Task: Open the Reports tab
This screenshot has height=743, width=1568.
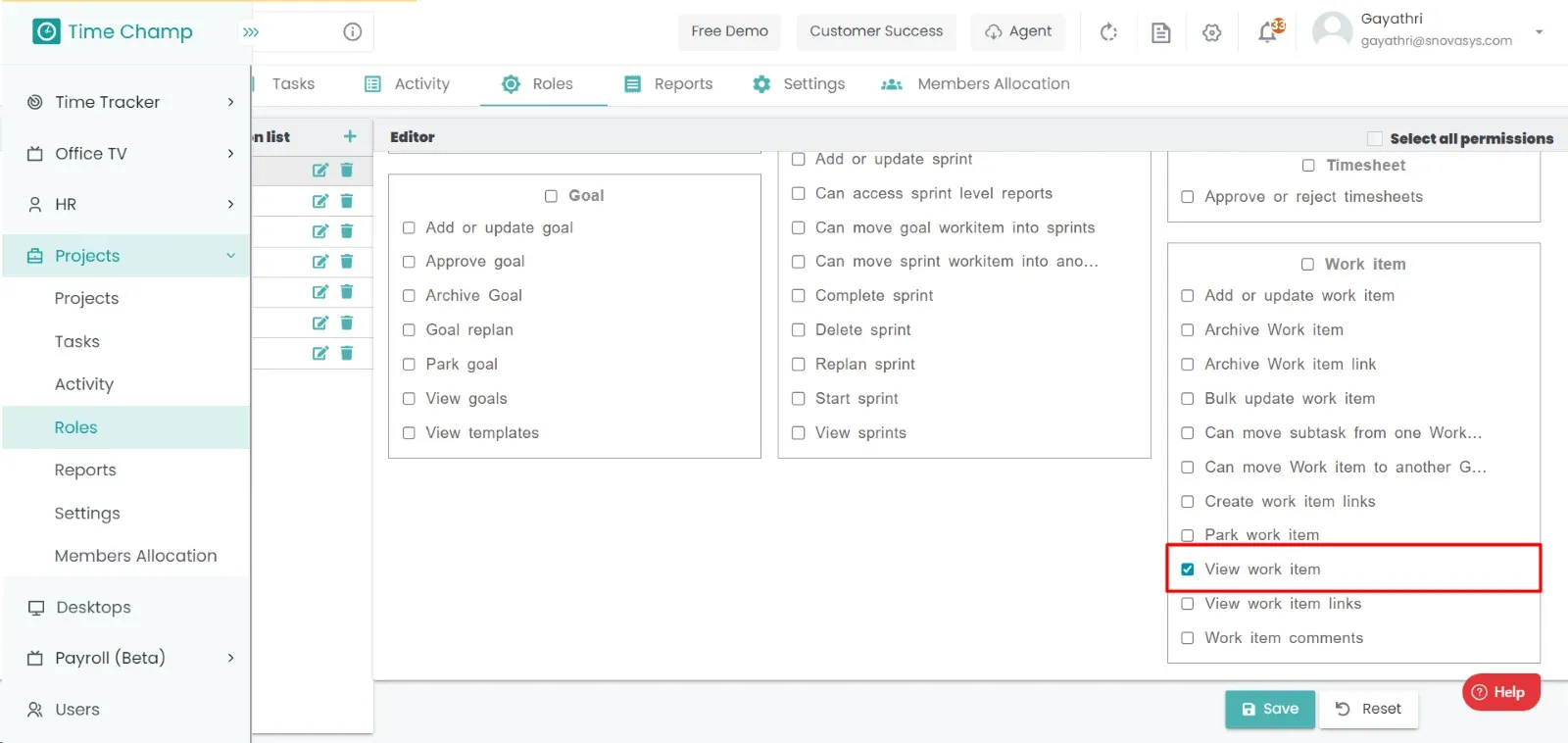Action: (668, 84)
